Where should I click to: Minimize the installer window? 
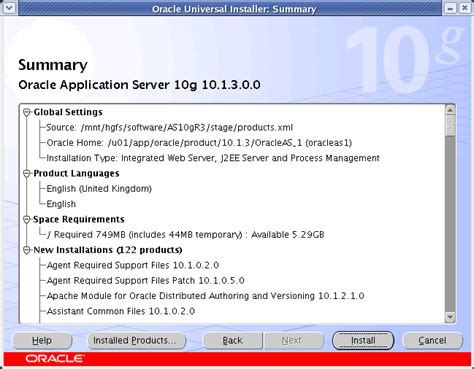tap(450, 8)
